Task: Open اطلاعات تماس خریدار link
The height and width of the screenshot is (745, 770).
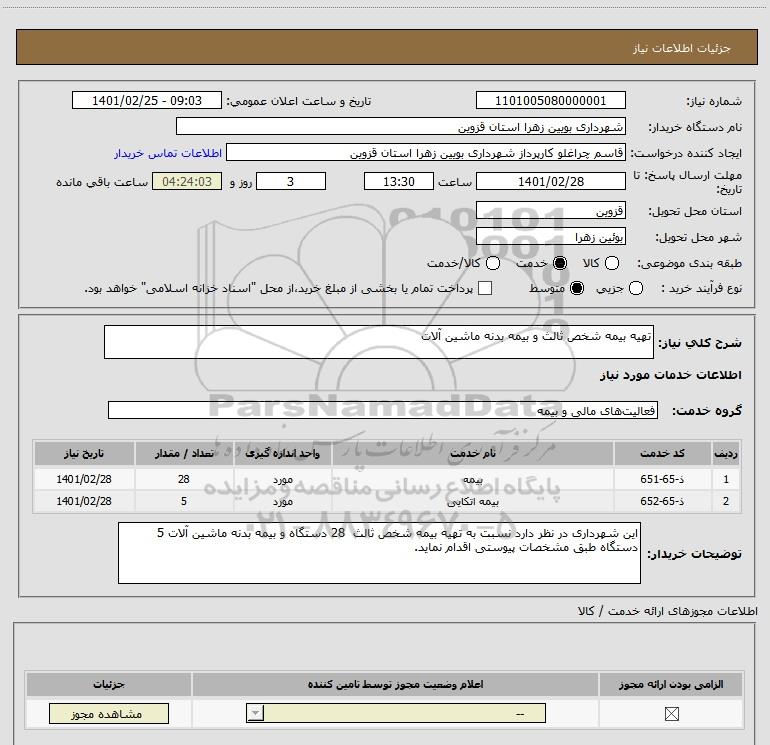Action: coord(168,153)
